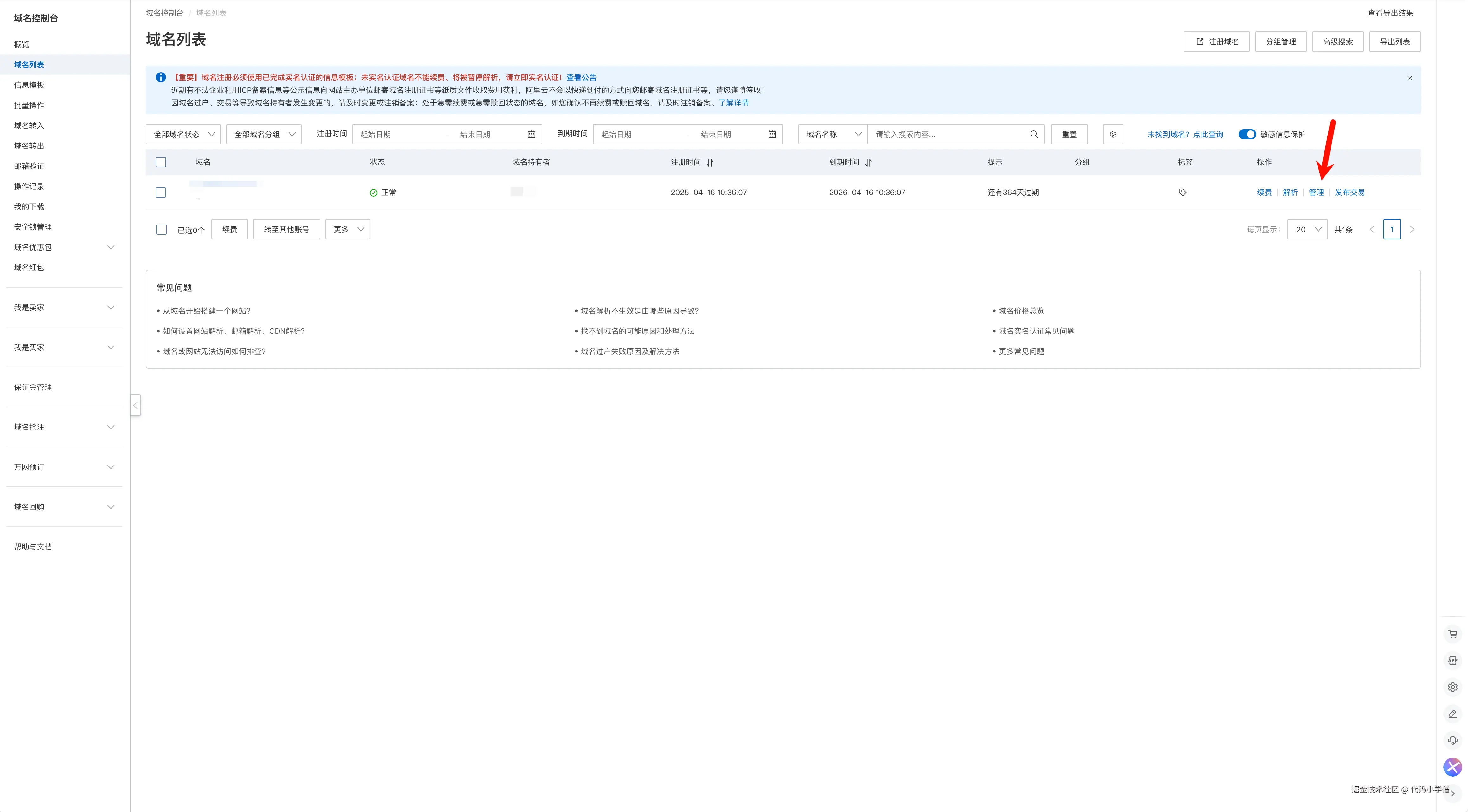This screenshot has width=1468, height=812.
Task: Close the blue notice banner
Action: [x=1409, y=78]
